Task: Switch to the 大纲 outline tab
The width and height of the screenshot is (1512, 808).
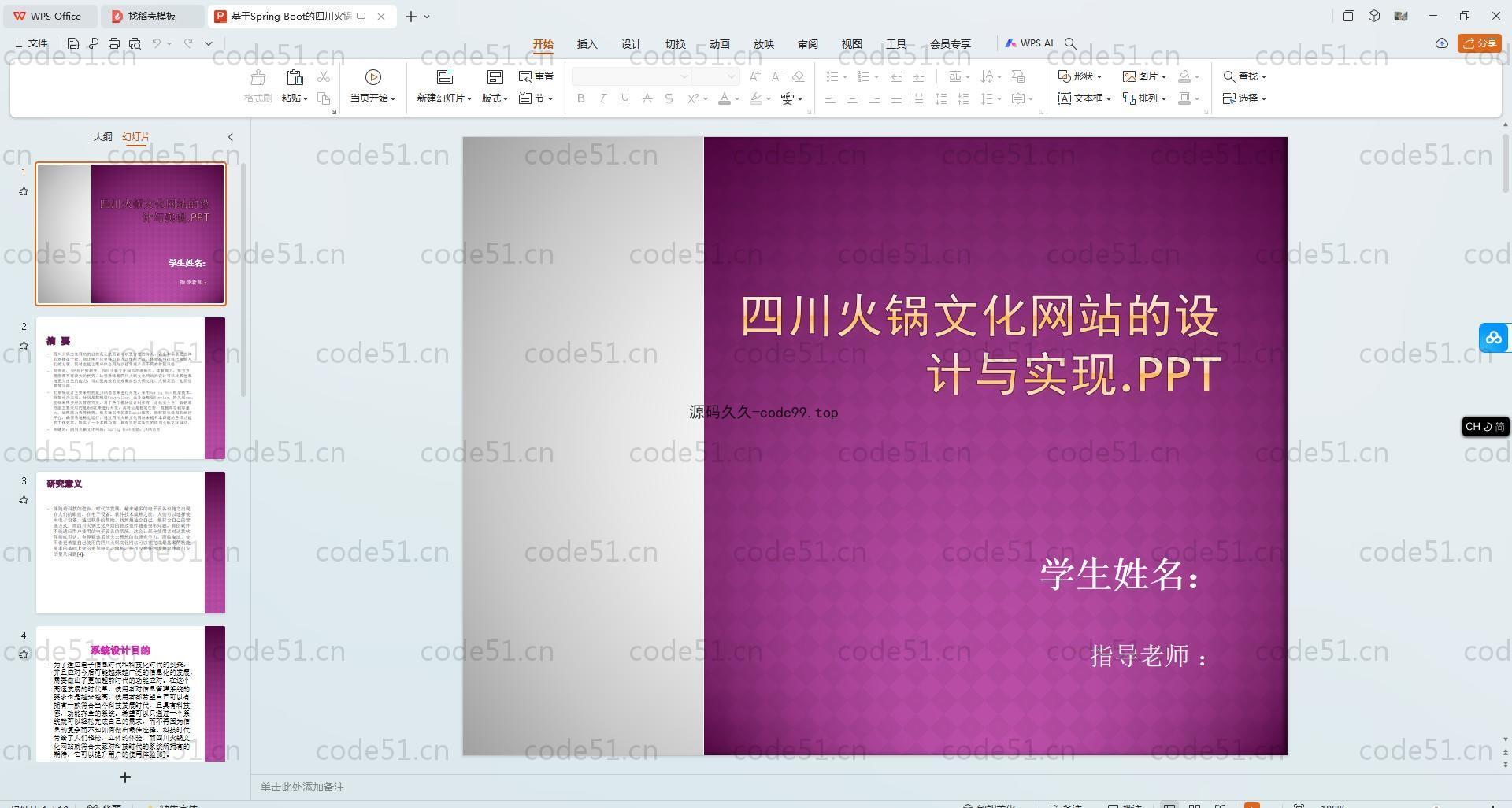Action: click(x=102, y=137)
